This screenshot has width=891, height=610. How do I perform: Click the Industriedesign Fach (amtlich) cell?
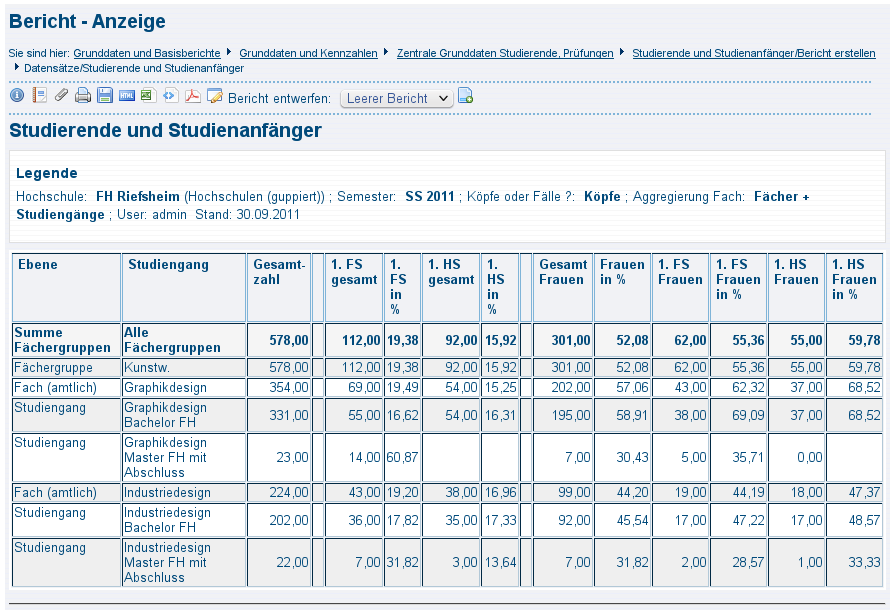point(184,492)
